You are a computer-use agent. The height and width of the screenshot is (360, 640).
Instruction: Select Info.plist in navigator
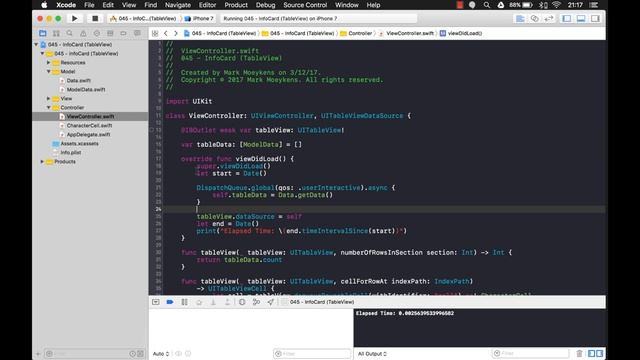[x=71, y=153]
